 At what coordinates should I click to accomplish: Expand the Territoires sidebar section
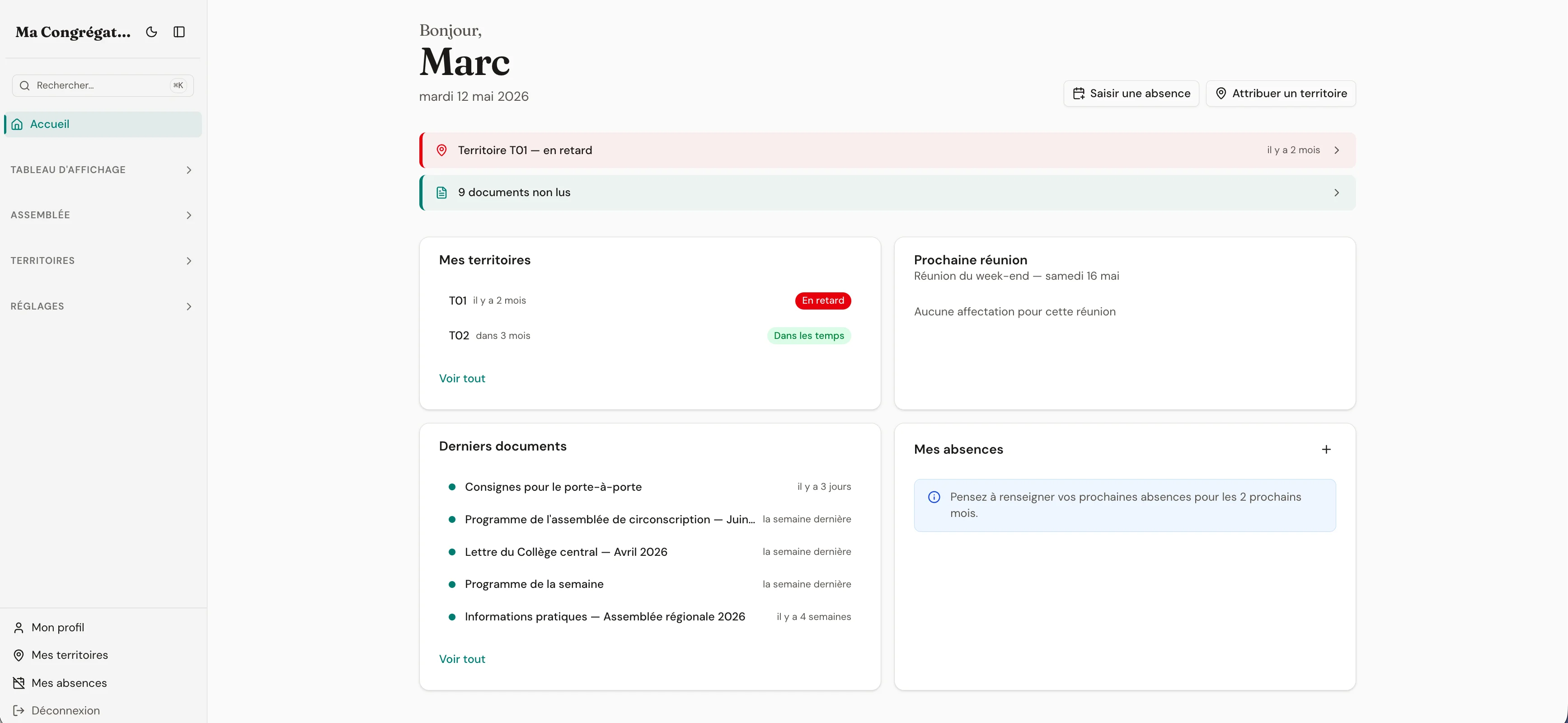click(103, 260)
